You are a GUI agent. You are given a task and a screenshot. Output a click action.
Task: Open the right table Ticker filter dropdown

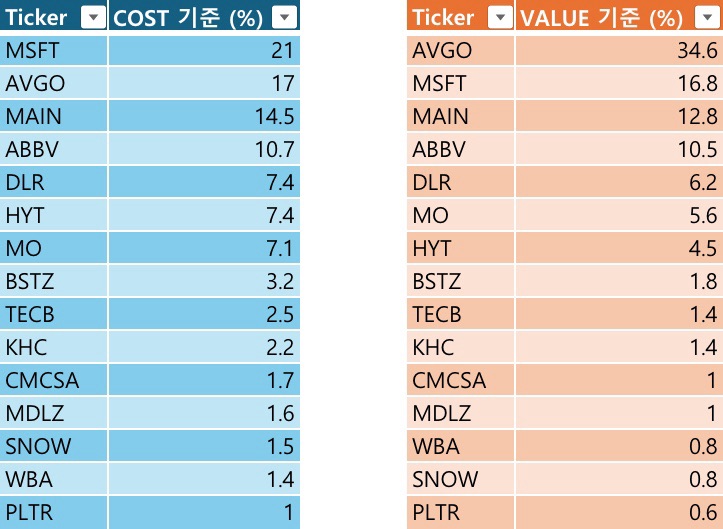499,17
